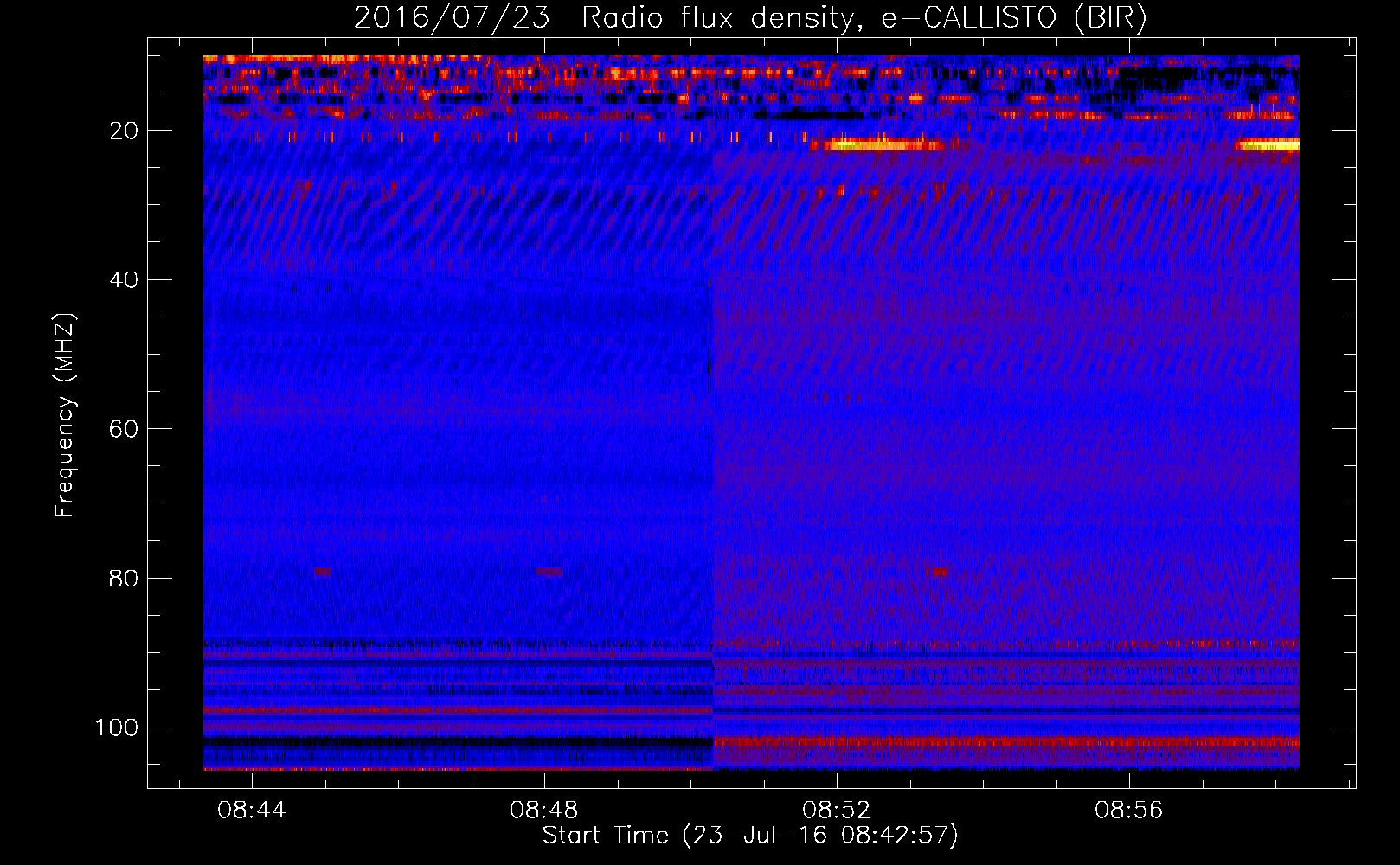This screenshot has height=865, width=1400.
Task: Click the bright yellow burst near 08:52
Action: [883, 144]
